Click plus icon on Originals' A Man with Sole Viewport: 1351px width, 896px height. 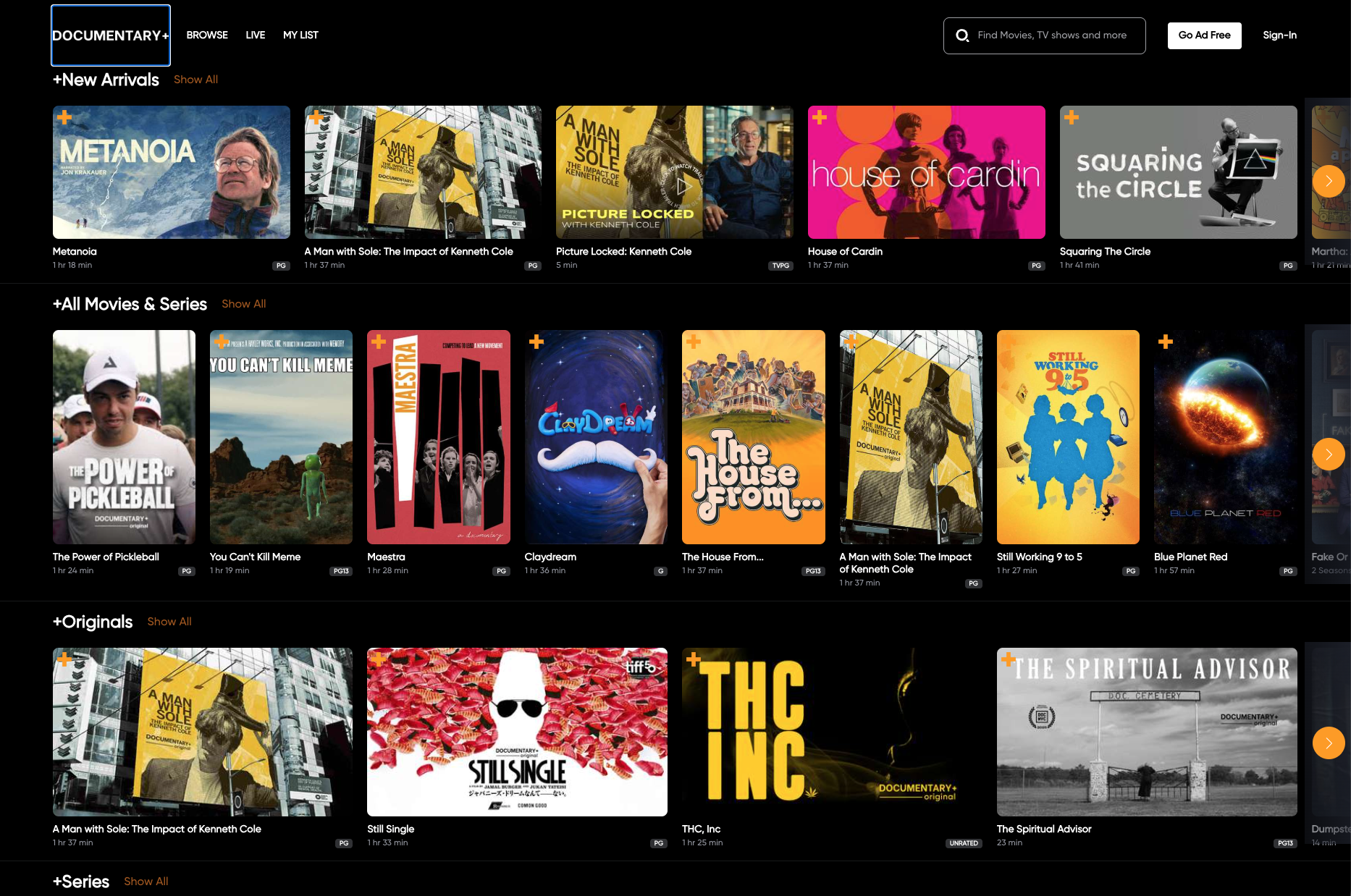(x=64, y=659)
